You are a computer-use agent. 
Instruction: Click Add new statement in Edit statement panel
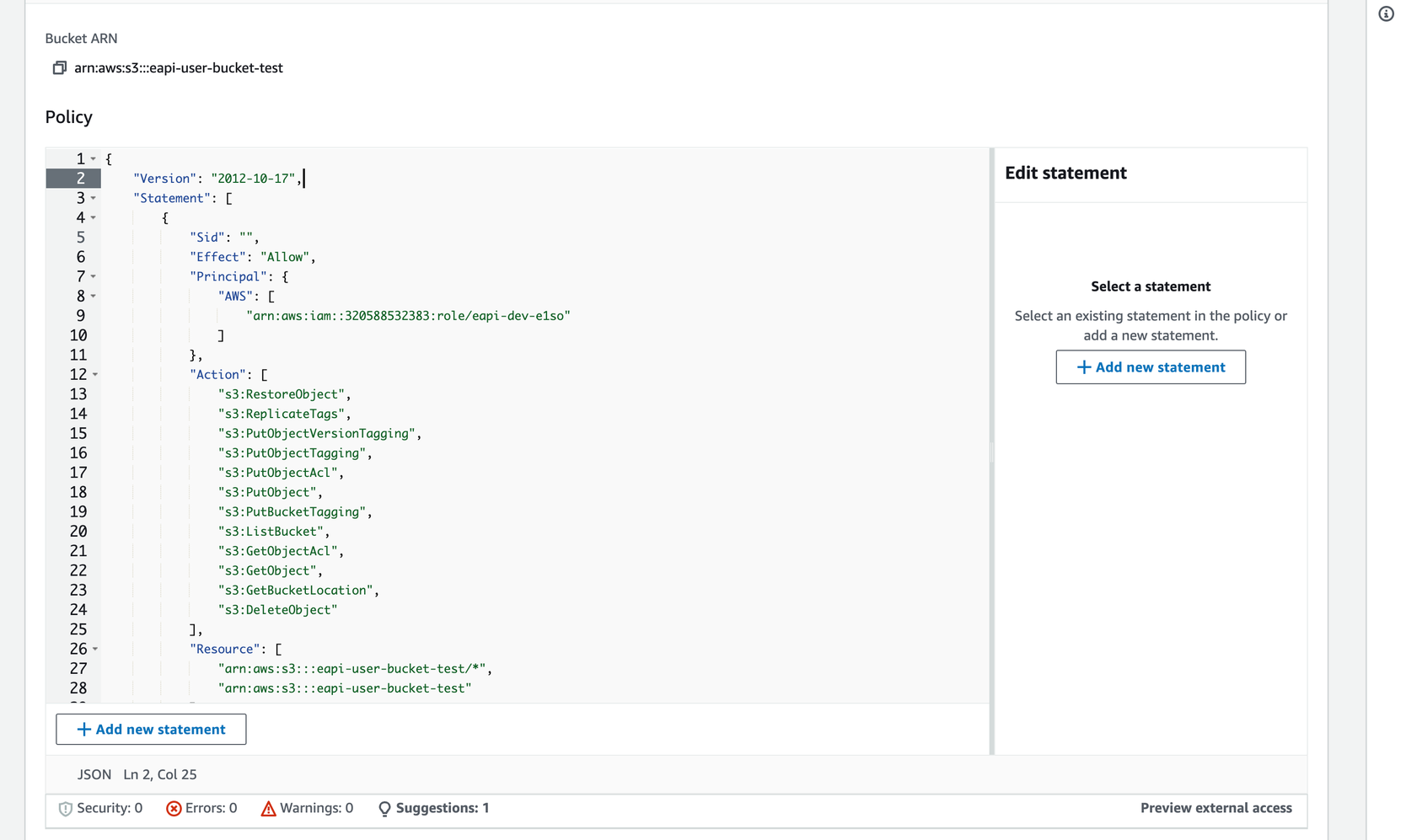[x=1151, y=367]
